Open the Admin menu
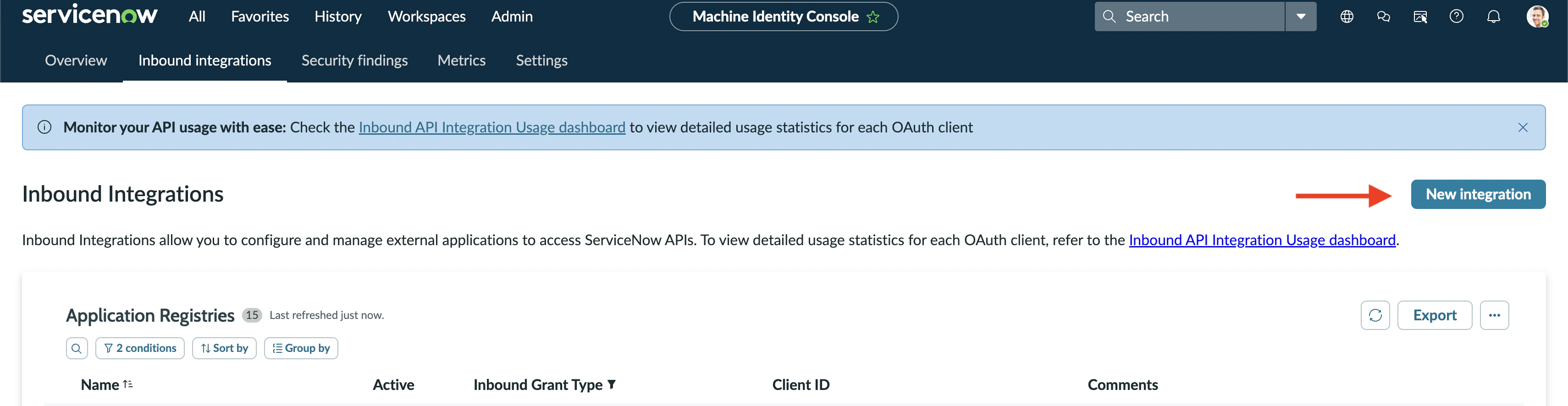Viewport: 1568px width, 406px height. 512,16
